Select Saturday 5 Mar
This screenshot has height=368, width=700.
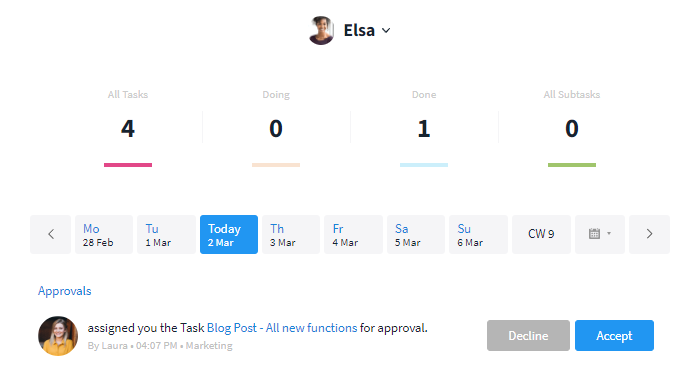pos(416,234)
